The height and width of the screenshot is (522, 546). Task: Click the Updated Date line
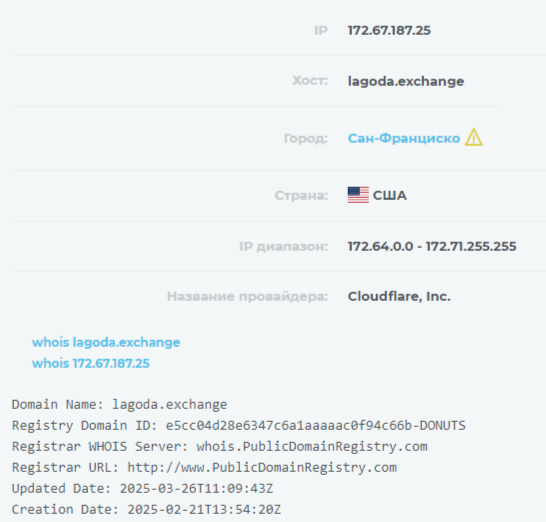click(142, 488)
